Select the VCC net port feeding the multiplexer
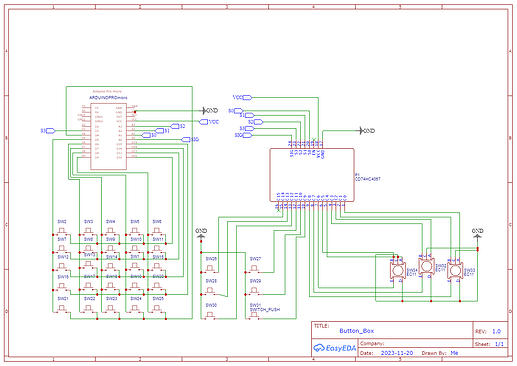Viewport: 517px width, 366px height. pos(242,97)
